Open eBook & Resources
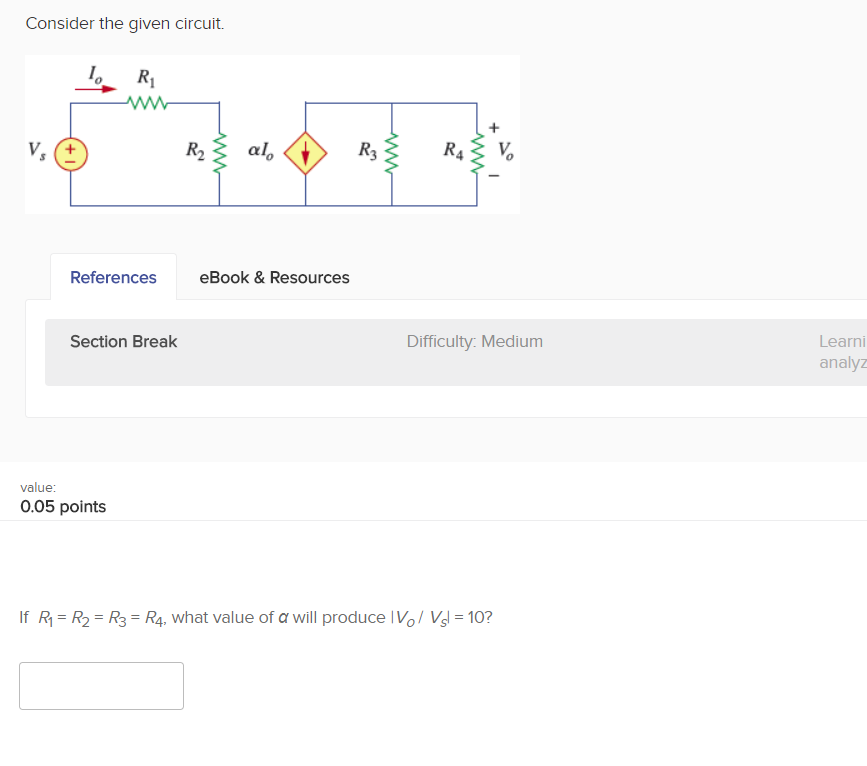This screenshot has height=766, width=867. click(274, 278)
